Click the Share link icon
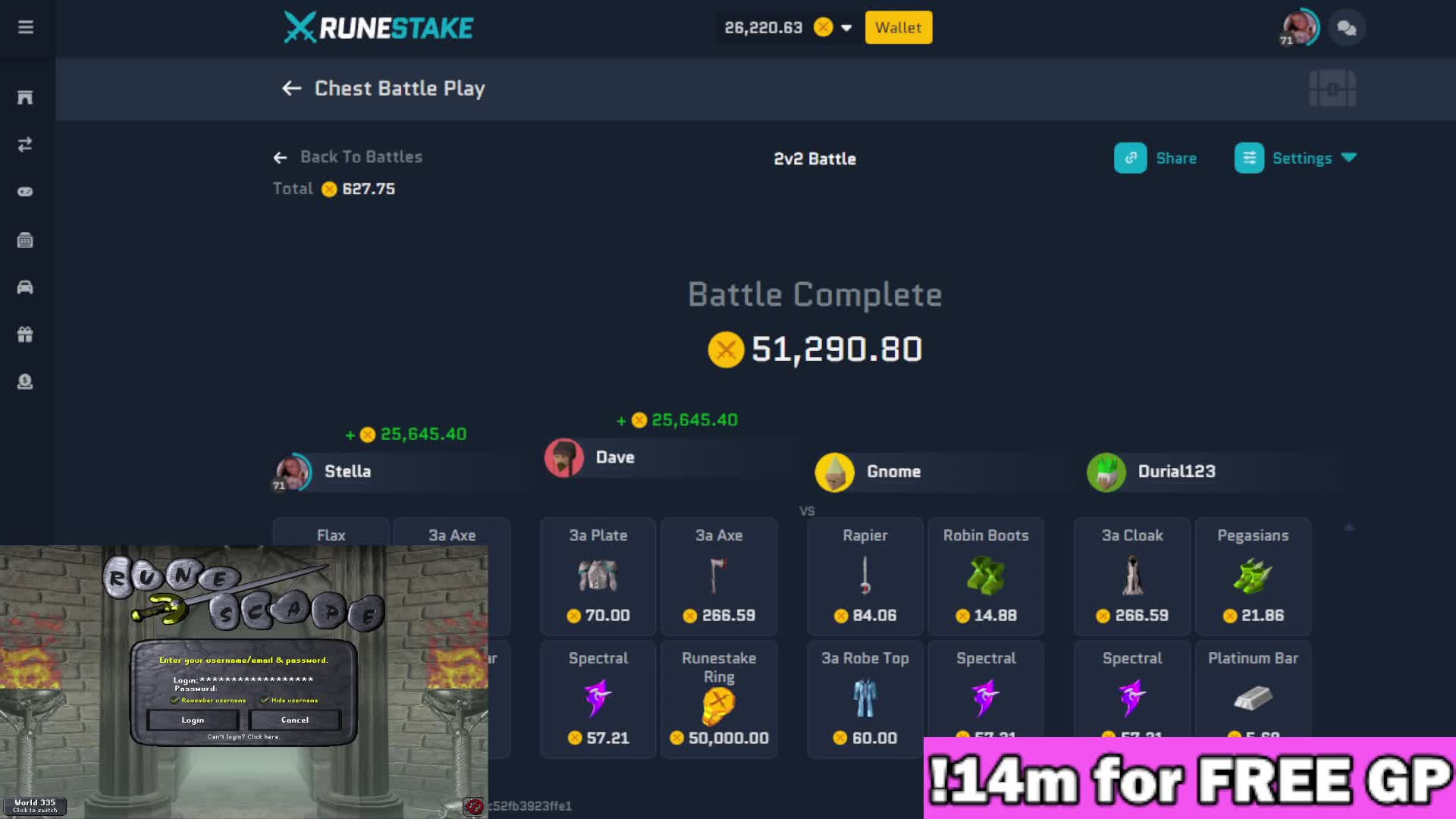The image size is (1456, 819). (x=1130, y=158)
